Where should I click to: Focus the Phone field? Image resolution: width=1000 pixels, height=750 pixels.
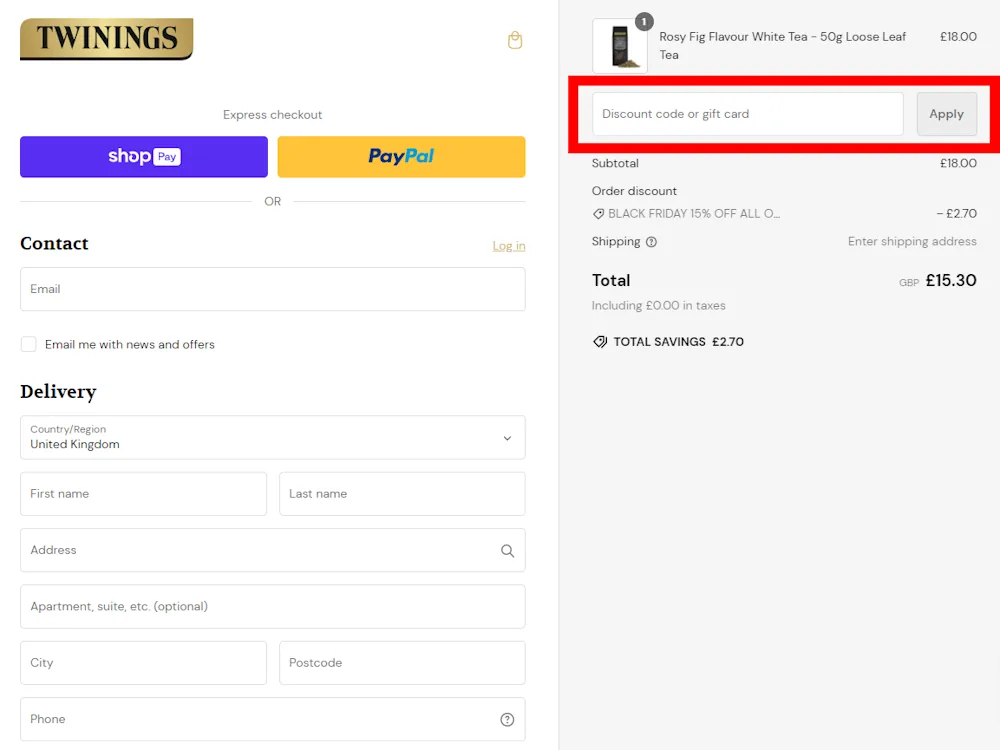[272, 719]
